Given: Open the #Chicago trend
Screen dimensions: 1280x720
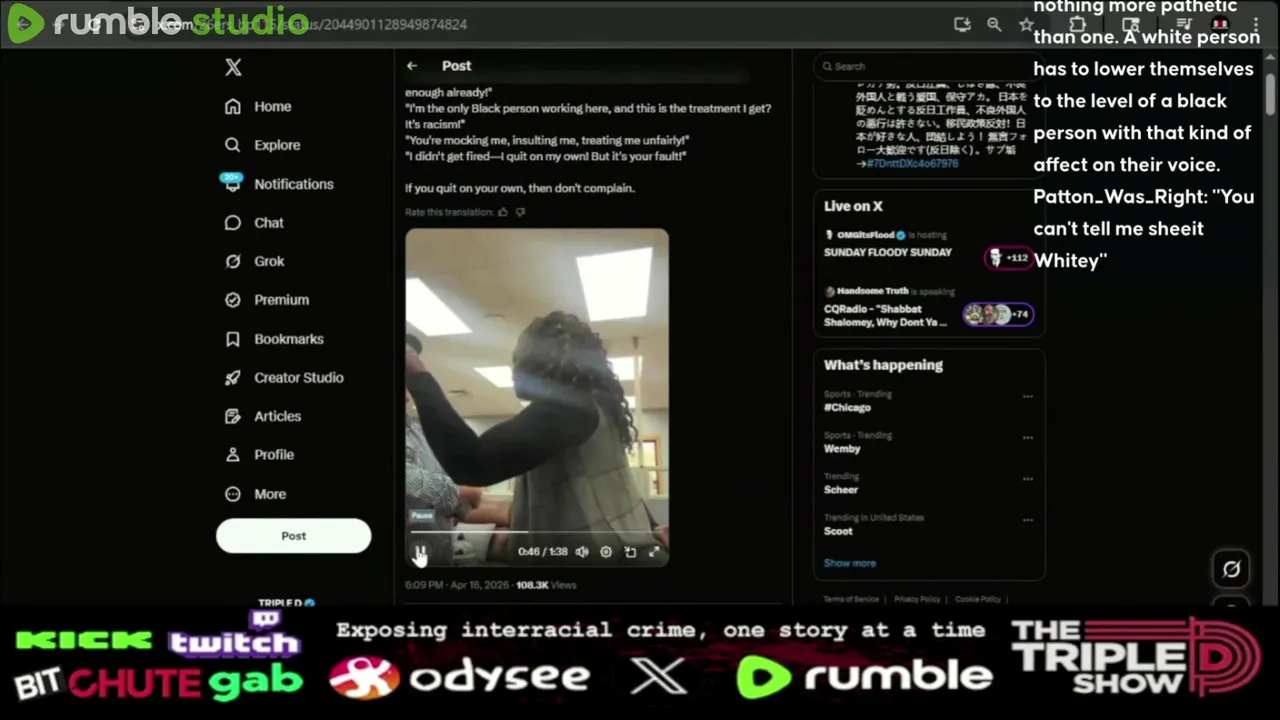Looking at the screenshot, I should click(x=847, y=408).
